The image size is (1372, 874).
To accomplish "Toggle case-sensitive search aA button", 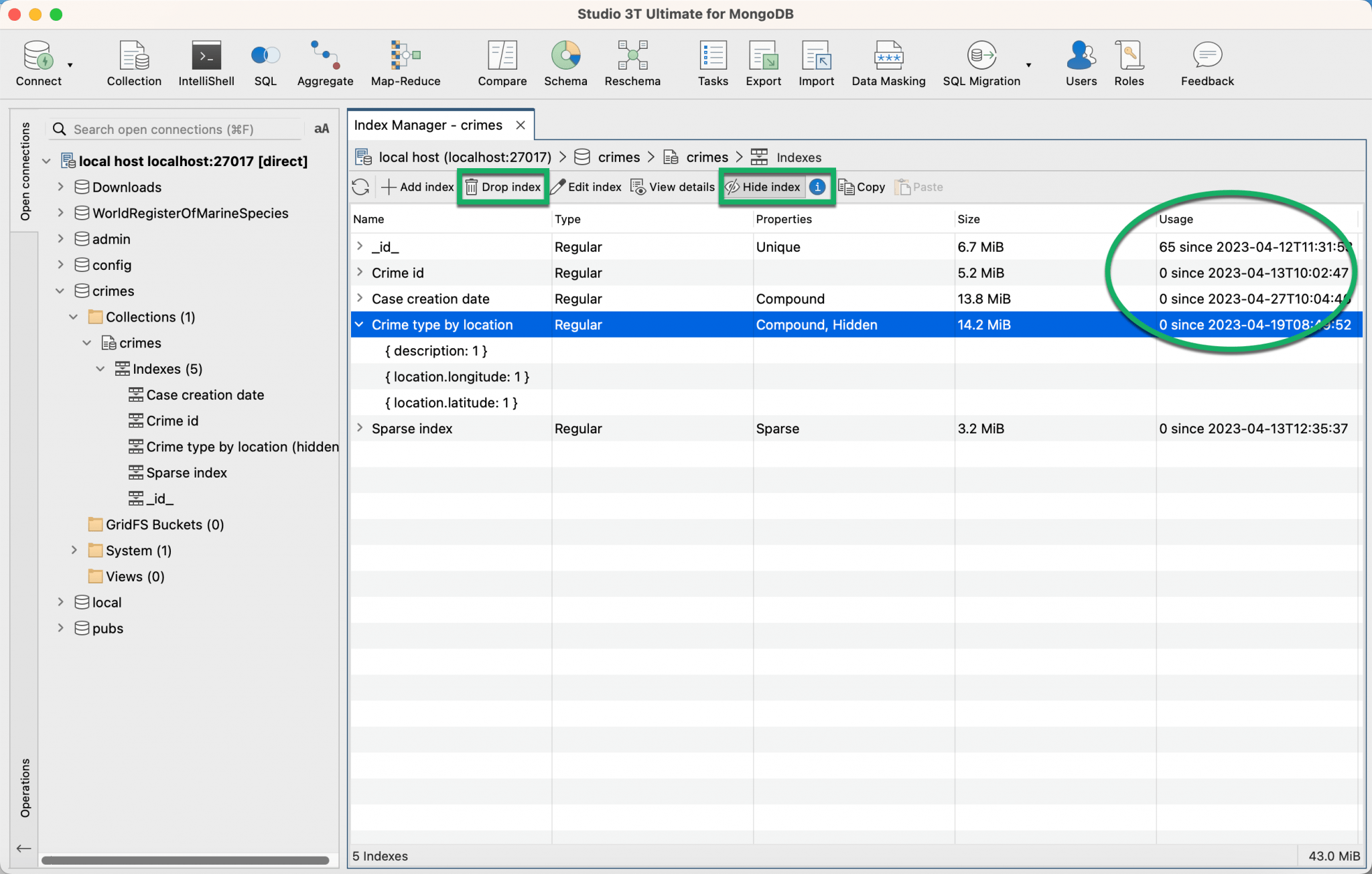I will (322, 129).
